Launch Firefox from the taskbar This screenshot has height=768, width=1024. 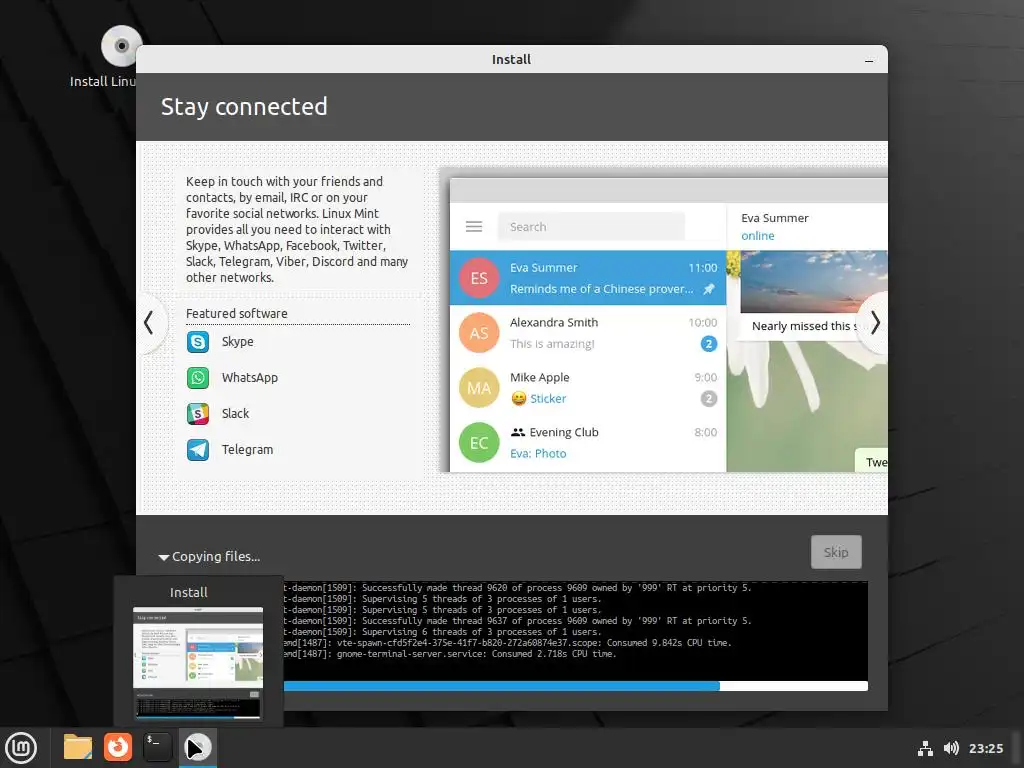[x=118, y=747]
